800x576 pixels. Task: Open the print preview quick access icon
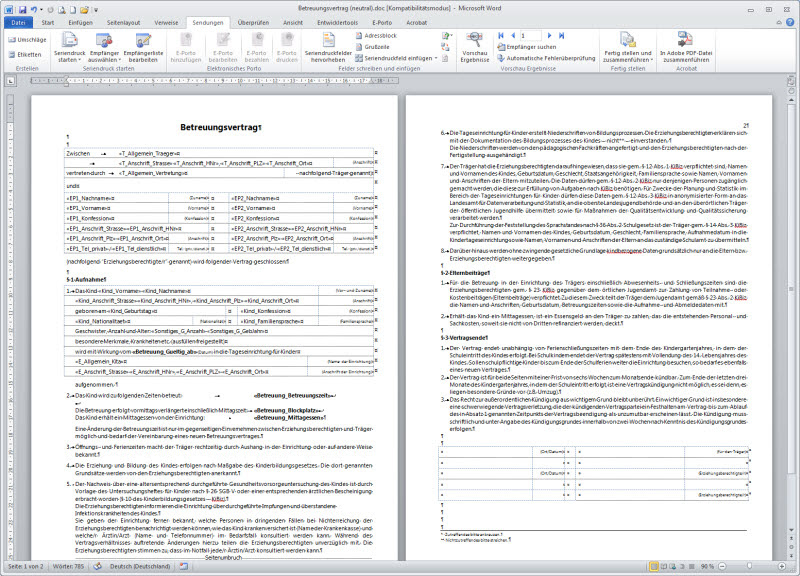(x=62, y=9)
